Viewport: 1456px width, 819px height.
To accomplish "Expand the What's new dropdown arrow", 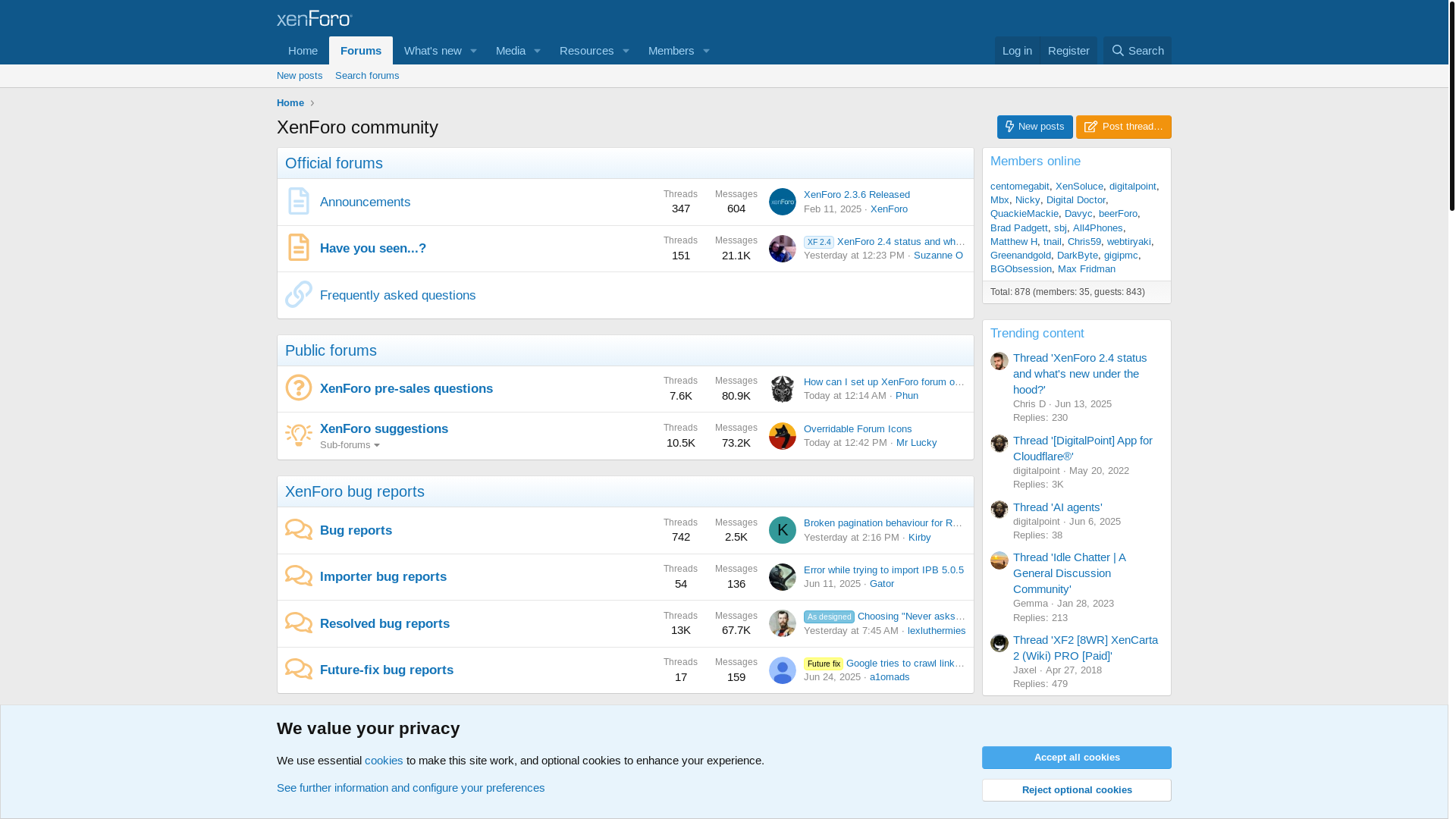I will 473,51.
